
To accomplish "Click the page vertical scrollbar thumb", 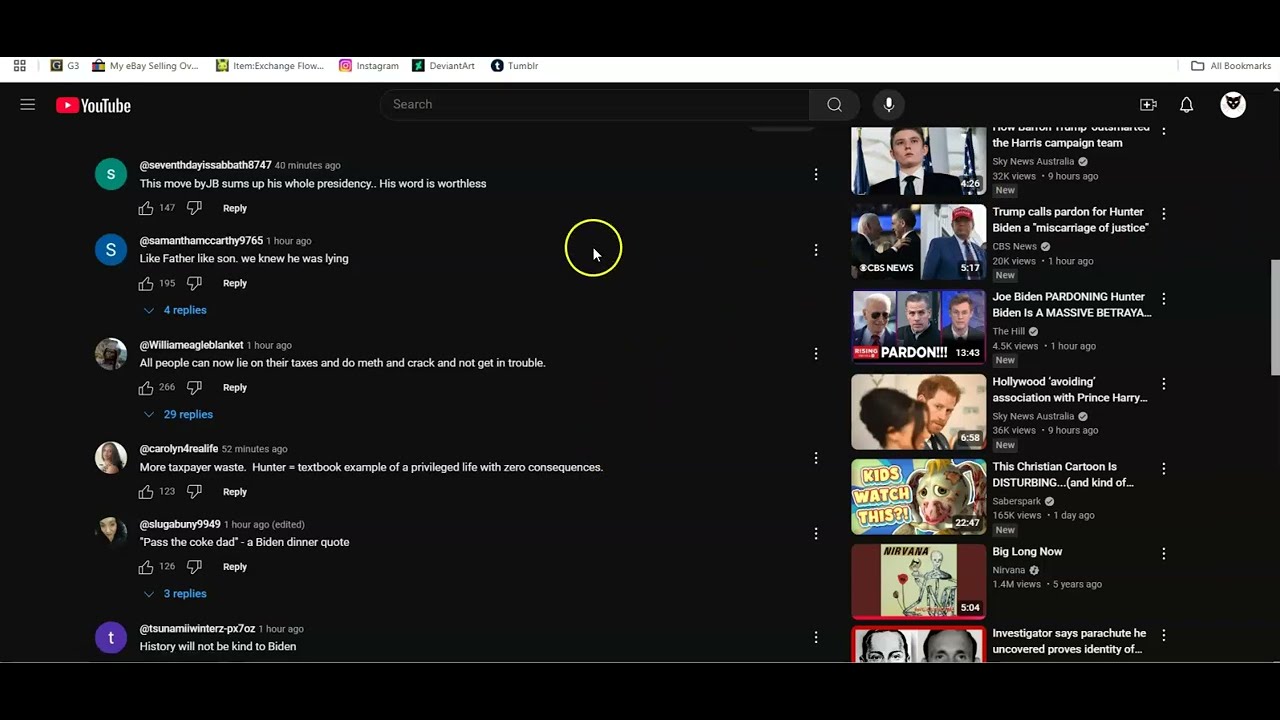I will (x=1275, y=317).
